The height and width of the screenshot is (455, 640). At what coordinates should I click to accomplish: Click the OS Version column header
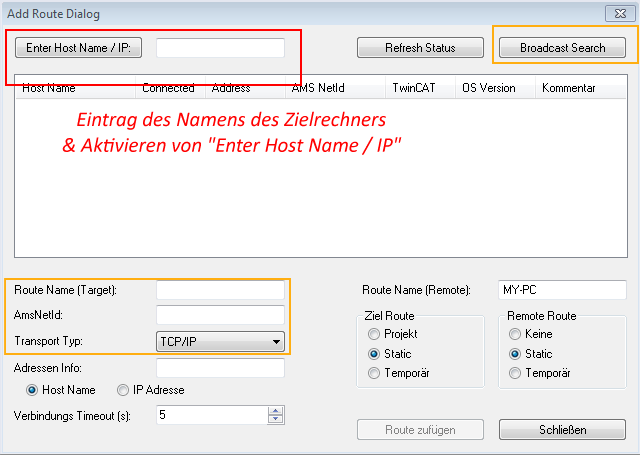[488, 88]
